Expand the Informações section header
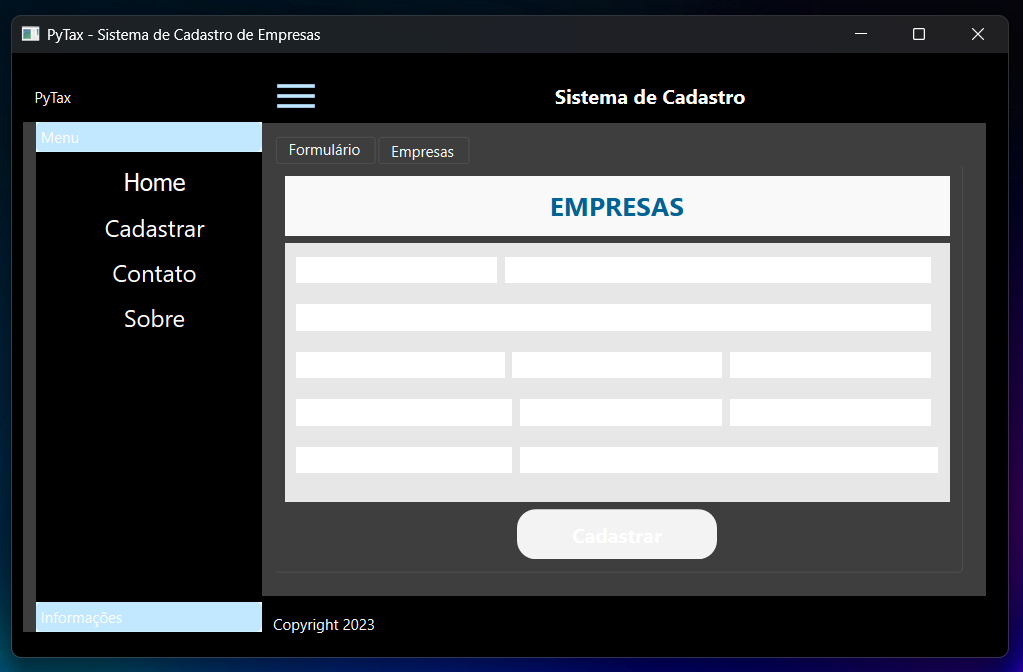1023x672 pixels. click(148, 617)
